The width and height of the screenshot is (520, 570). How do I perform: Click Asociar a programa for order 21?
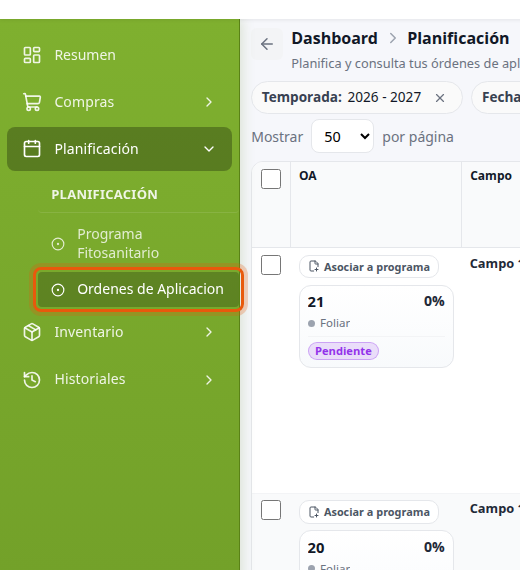(x=369, y=267)
